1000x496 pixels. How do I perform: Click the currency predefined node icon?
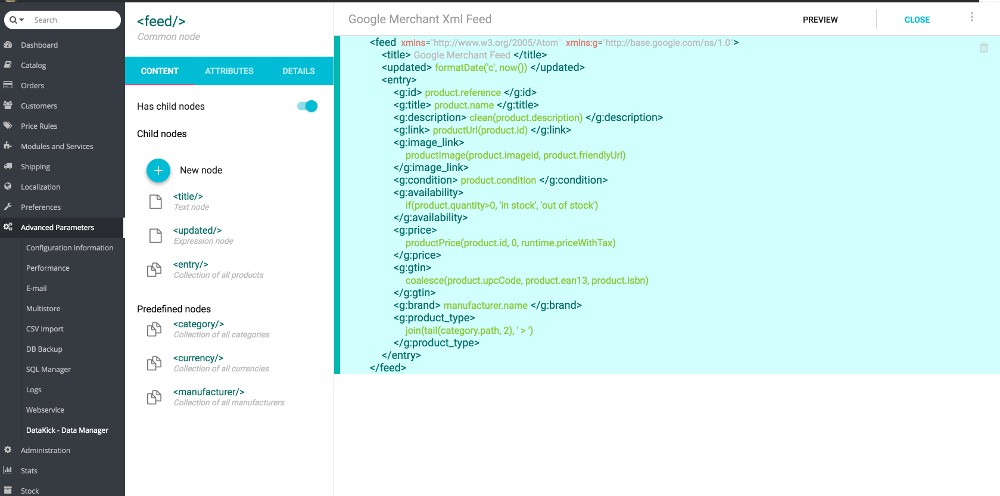154,363
